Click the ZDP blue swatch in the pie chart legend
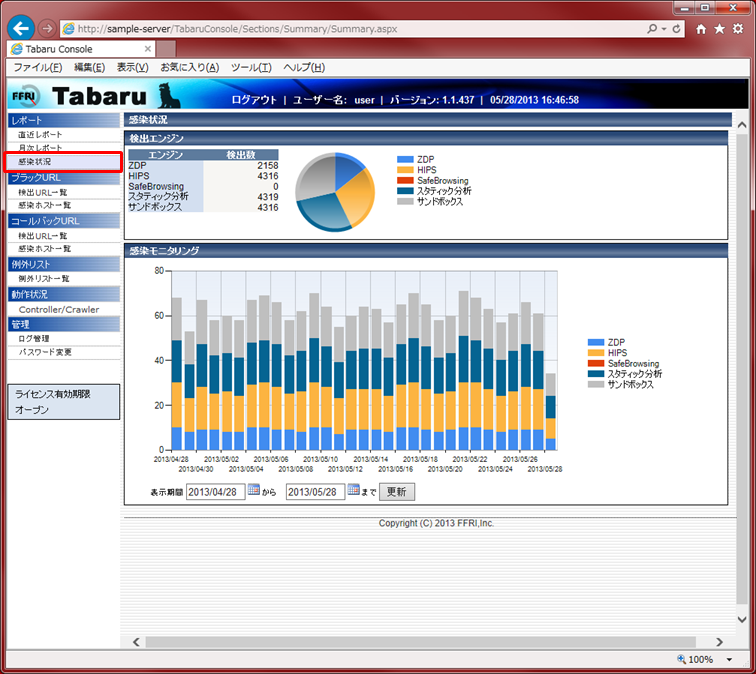The height and width of the screenshot is (674, 756). (405, 159)
